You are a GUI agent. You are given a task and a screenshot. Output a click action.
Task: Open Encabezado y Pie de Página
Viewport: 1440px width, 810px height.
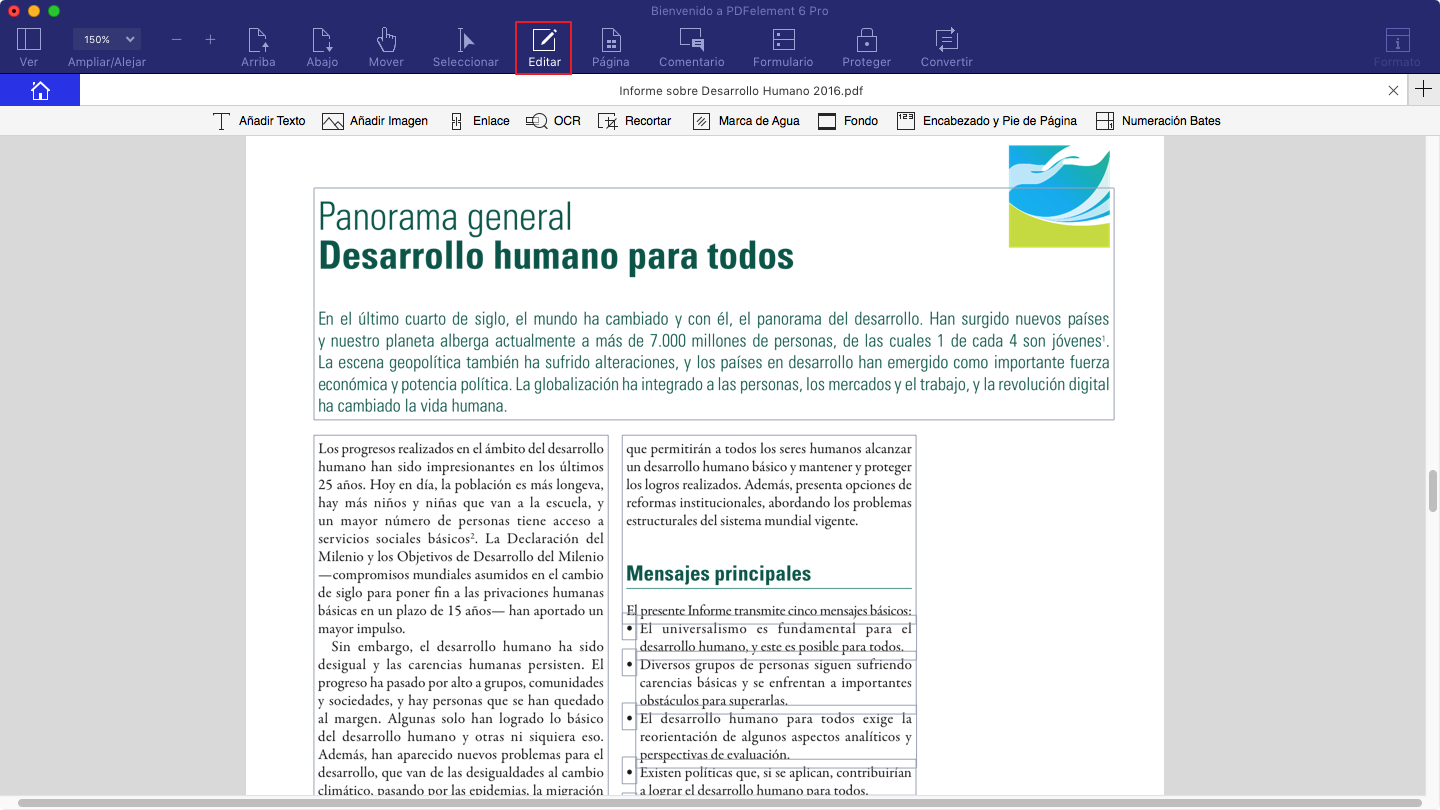[x=987, y=121]
